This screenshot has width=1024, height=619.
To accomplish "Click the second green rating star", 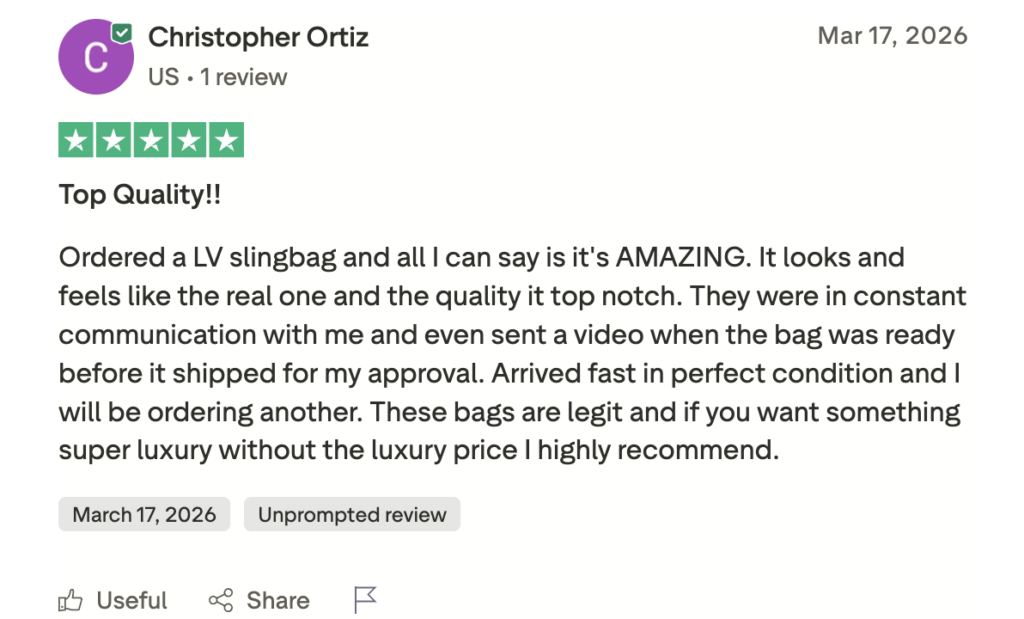I will (113, 141).
